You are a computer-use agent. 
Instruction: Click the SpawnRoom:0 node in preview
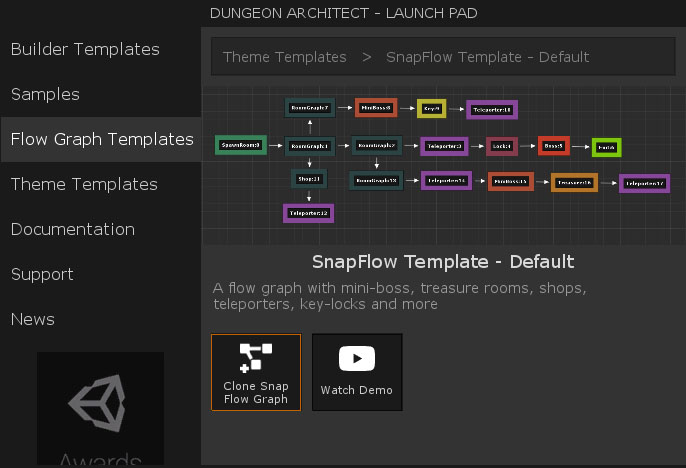241,145
